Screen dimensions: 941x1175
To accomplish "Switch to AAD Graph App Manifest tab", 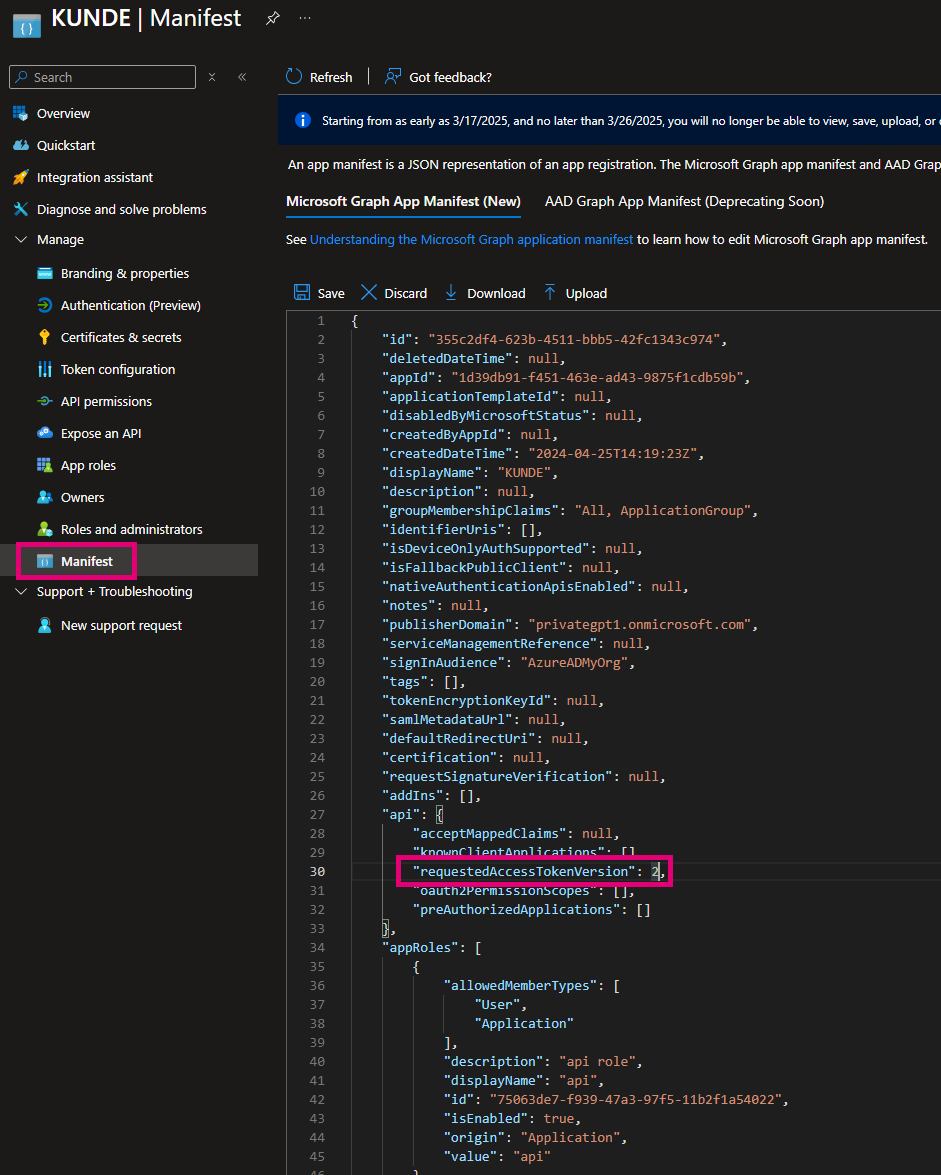I will tap(684, 201).
